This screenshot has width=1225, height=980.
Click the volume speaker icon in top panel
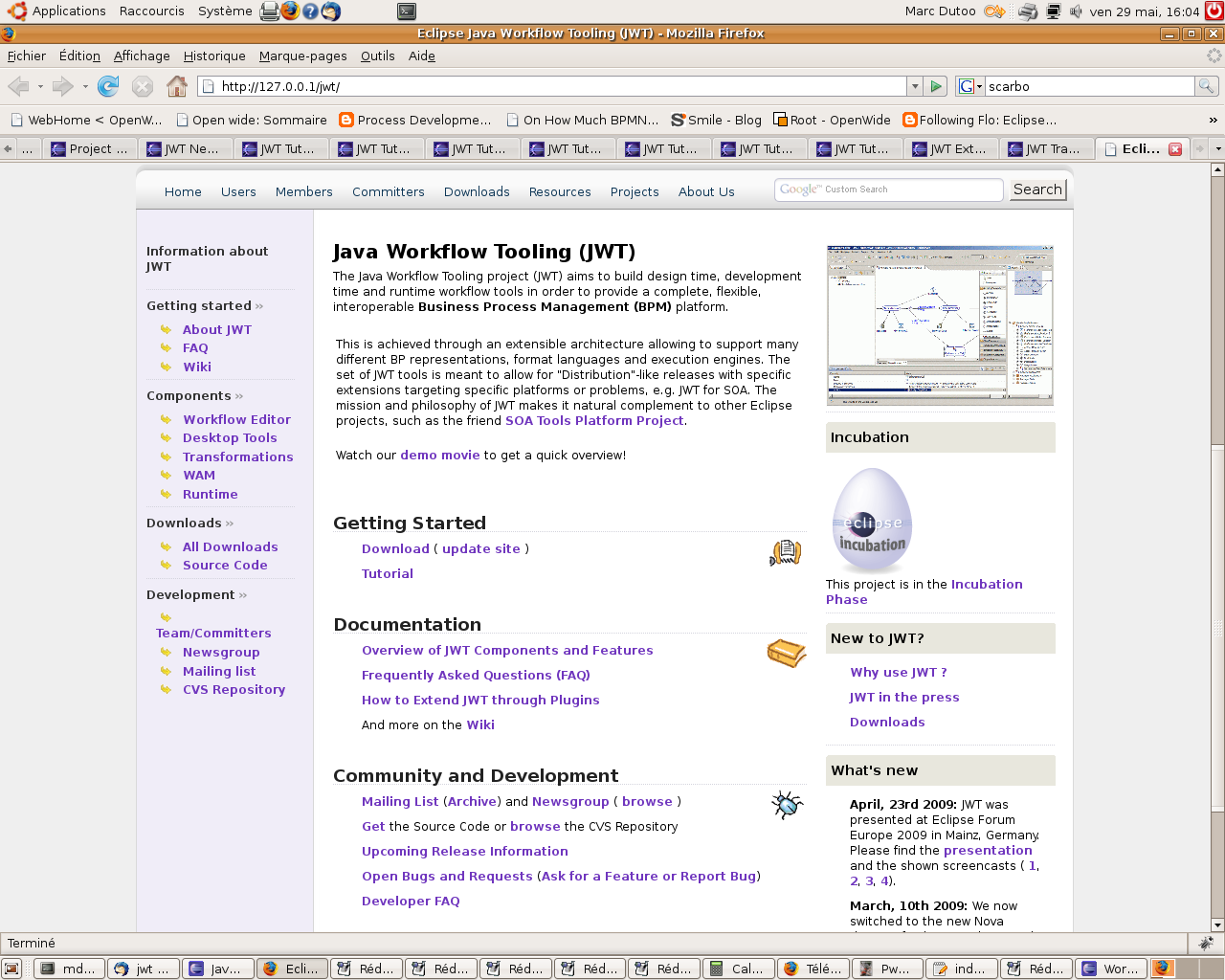pos(1076,11)
